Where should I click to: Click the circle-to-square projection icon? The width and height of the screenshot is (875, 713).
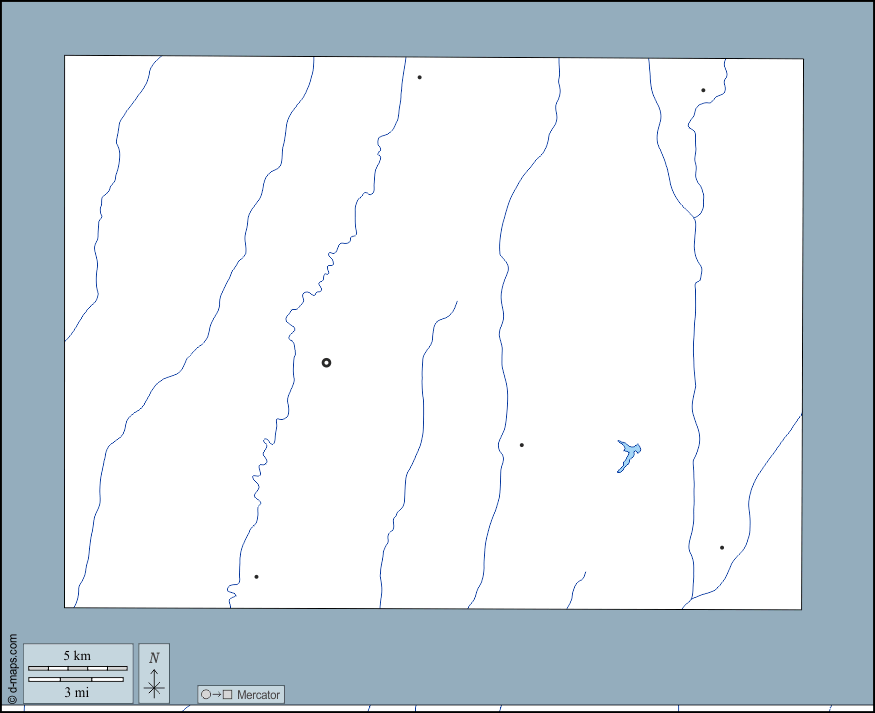tap(217, 695)
